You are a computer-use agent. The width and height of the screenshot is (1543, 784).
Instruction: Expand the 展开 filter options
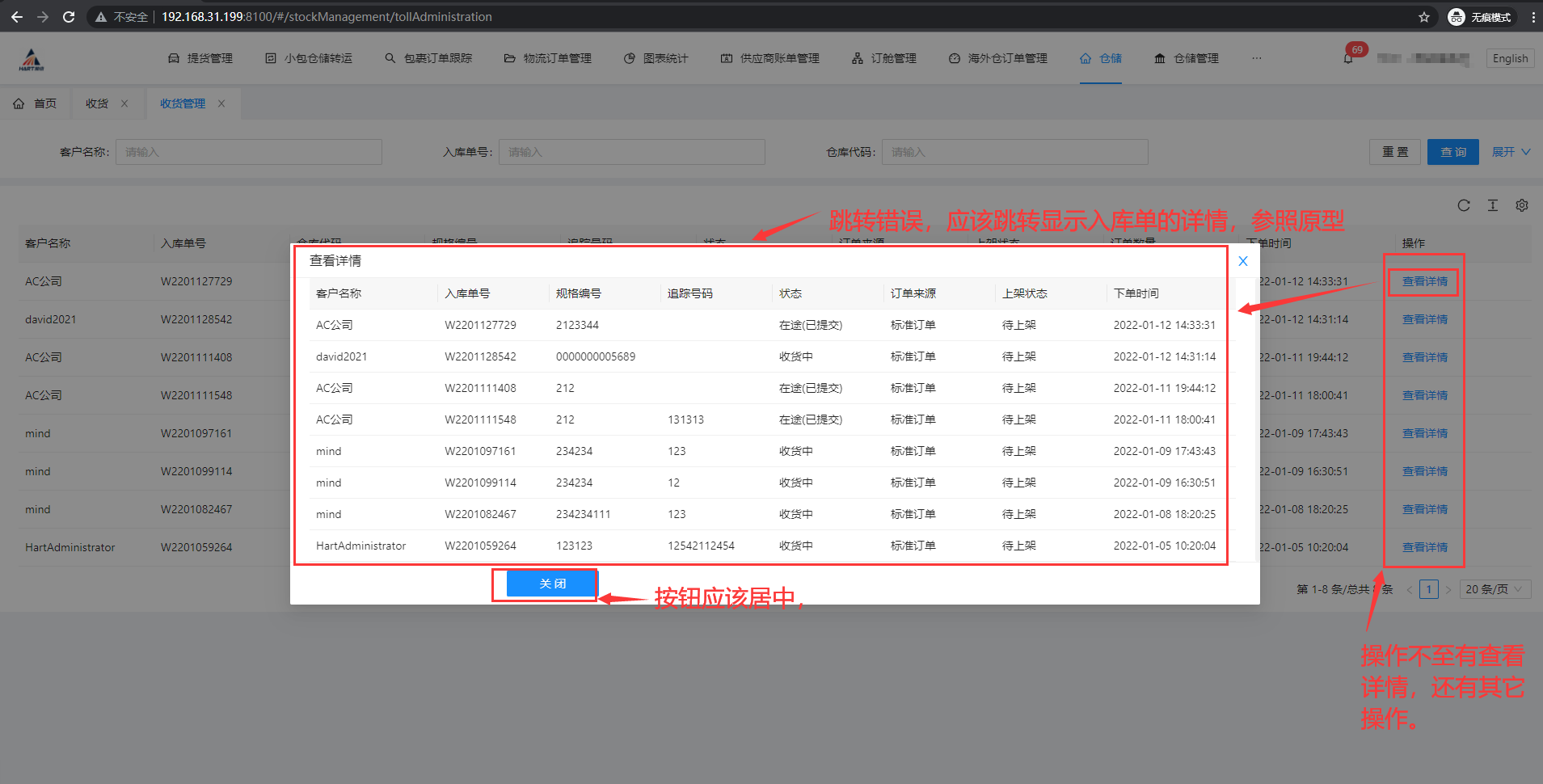coord(1510,152)
